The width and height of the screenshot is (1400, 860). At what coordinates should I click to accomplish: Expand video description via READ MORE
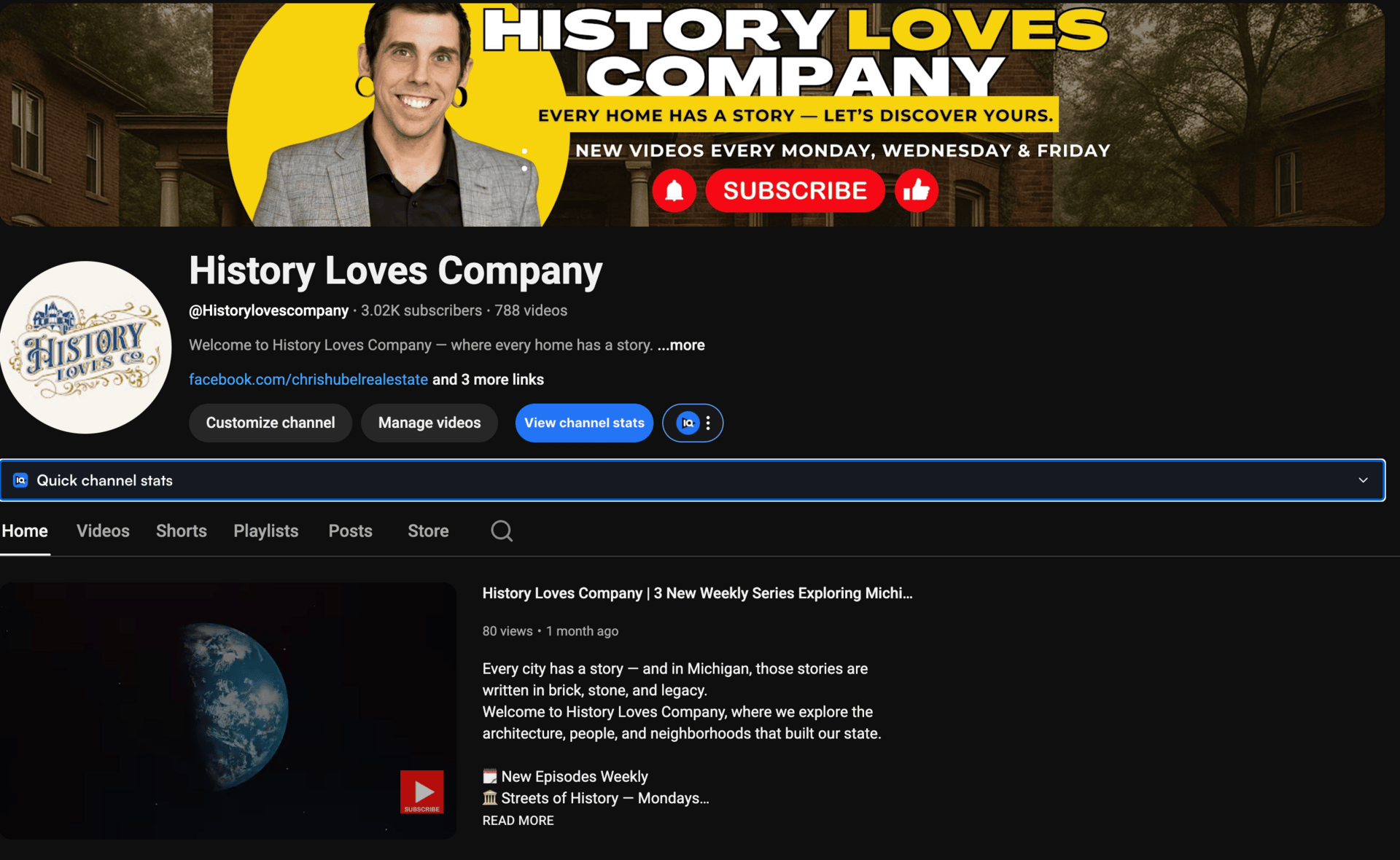click(518, 820)
